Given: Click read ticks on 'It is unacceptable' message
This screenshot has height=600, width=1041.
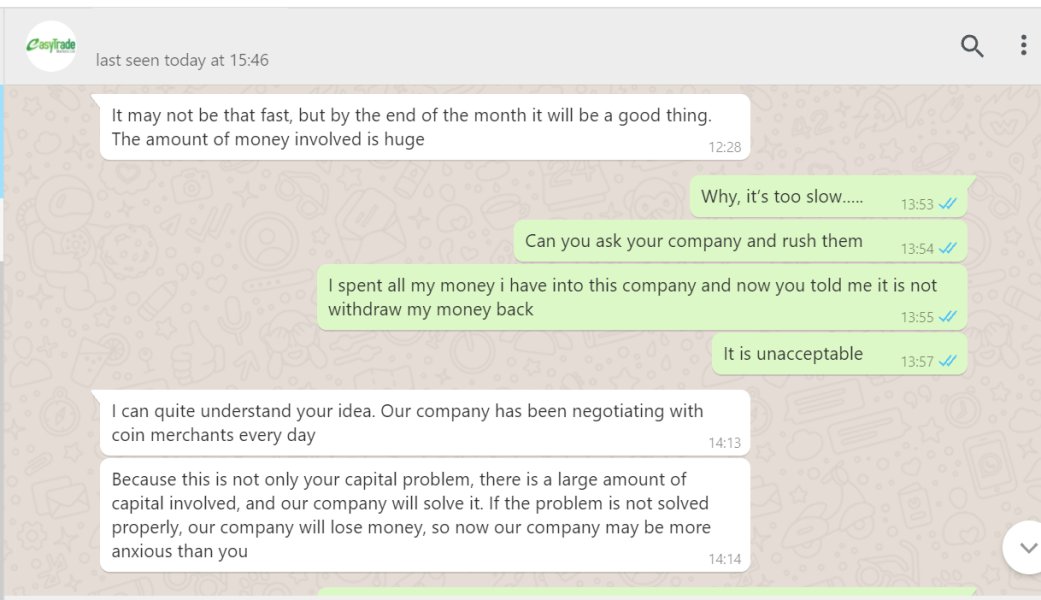Looking at the screenshot, I should [947, 361].
